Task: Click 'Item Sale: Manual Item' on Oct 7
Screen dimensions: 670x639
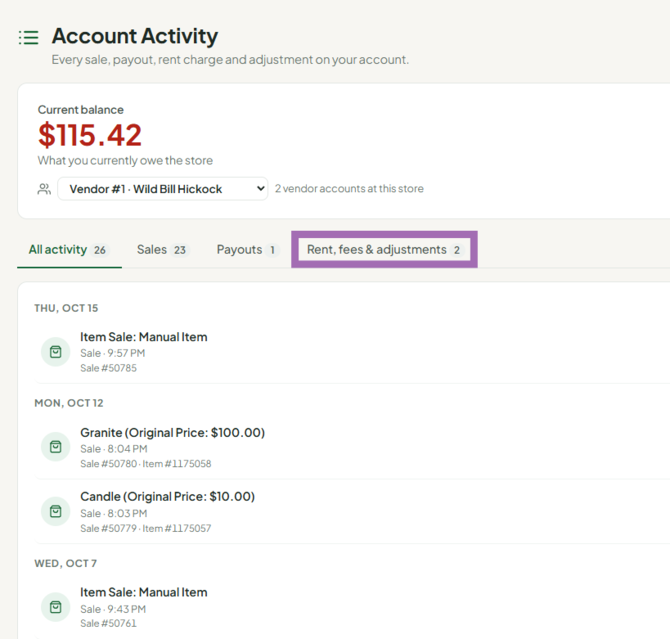Action: (x=144, y=592)
